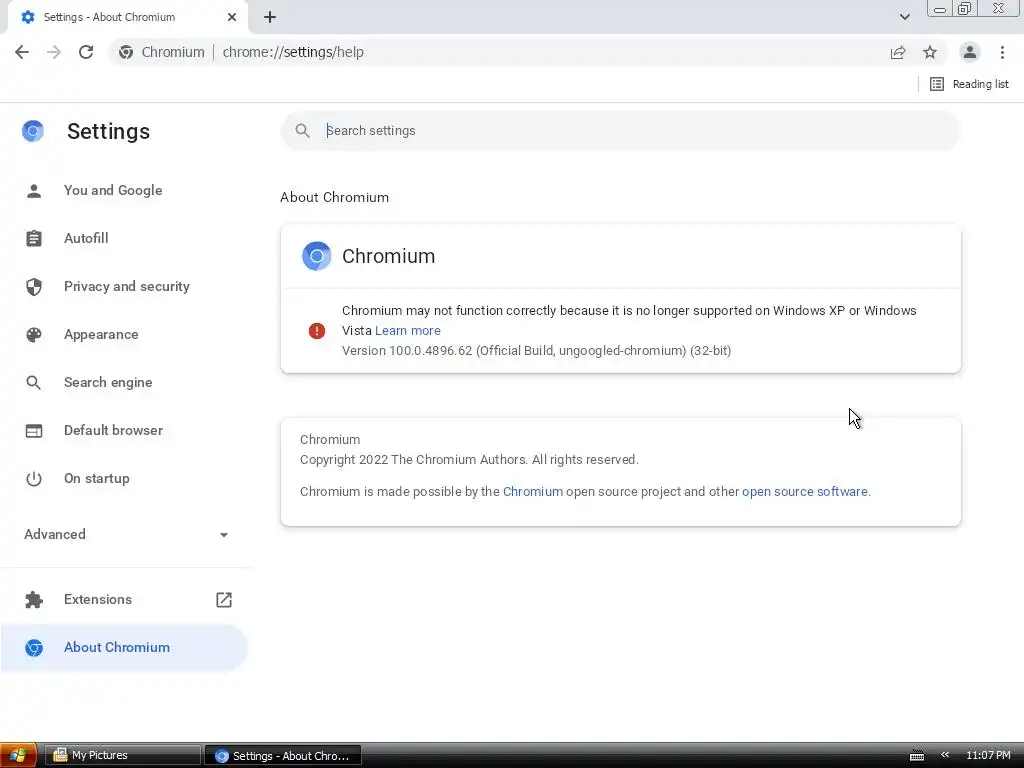
Task: Click the Default browser window icon
Action: [x=34, y=431]
